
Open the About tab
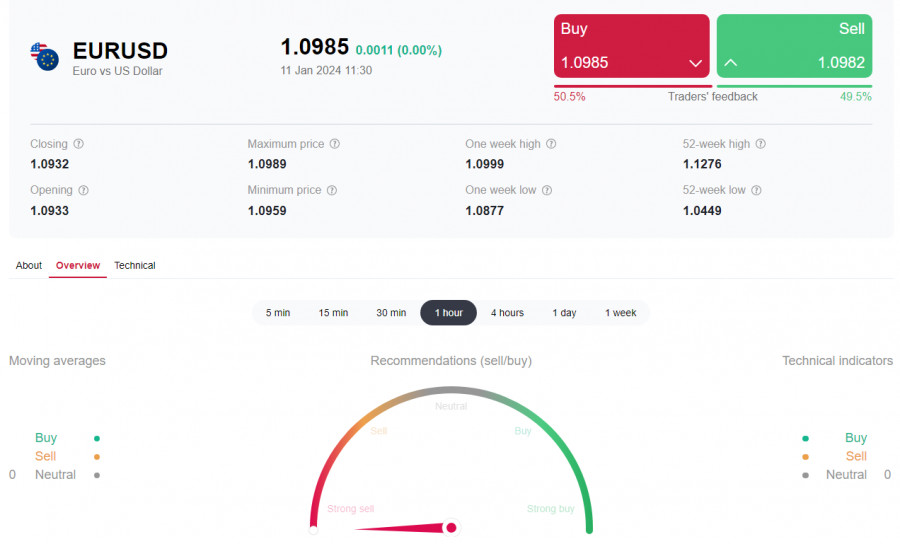click(x=29, y=265)
